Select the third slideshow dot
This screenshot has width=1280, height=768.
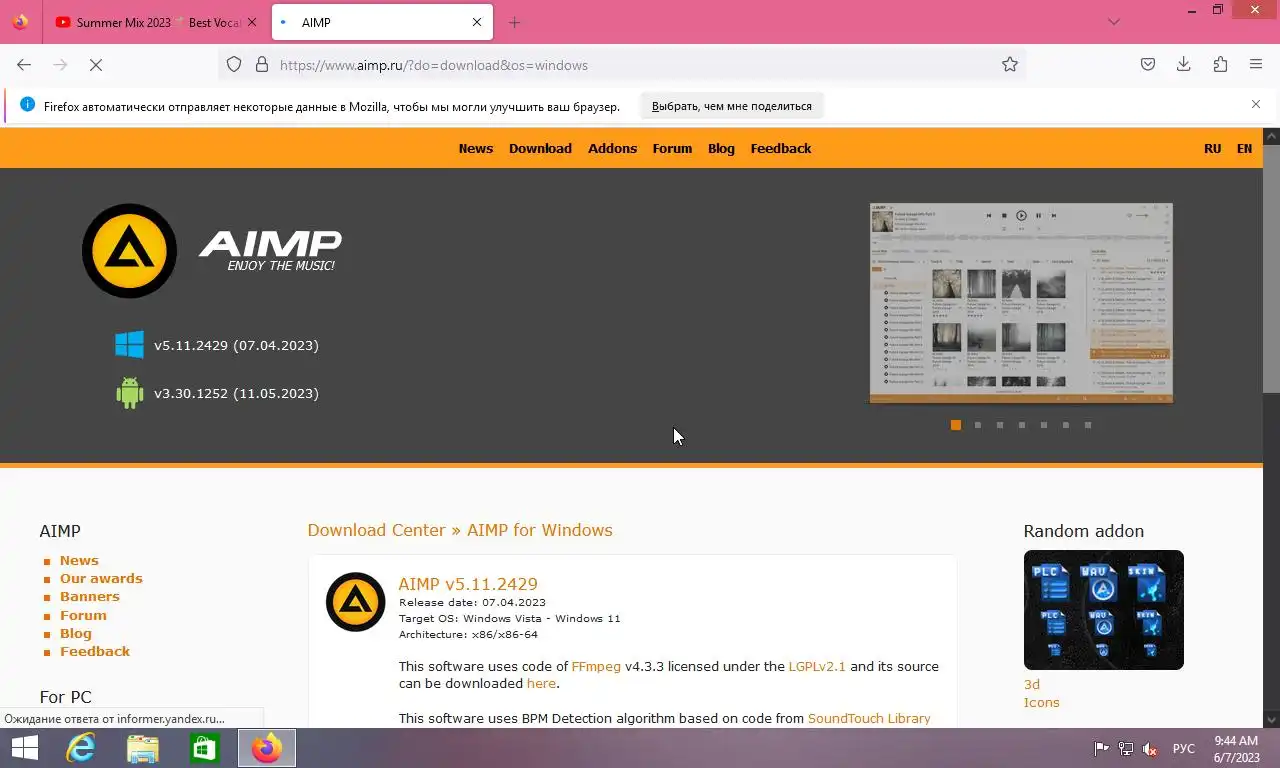tap(1000, 425)
